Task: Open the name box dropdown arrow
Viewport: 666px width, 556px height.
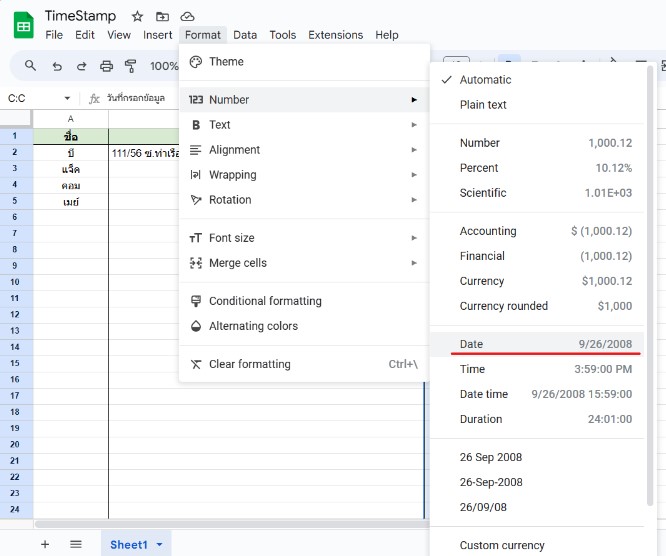Action: coord(67,99)
